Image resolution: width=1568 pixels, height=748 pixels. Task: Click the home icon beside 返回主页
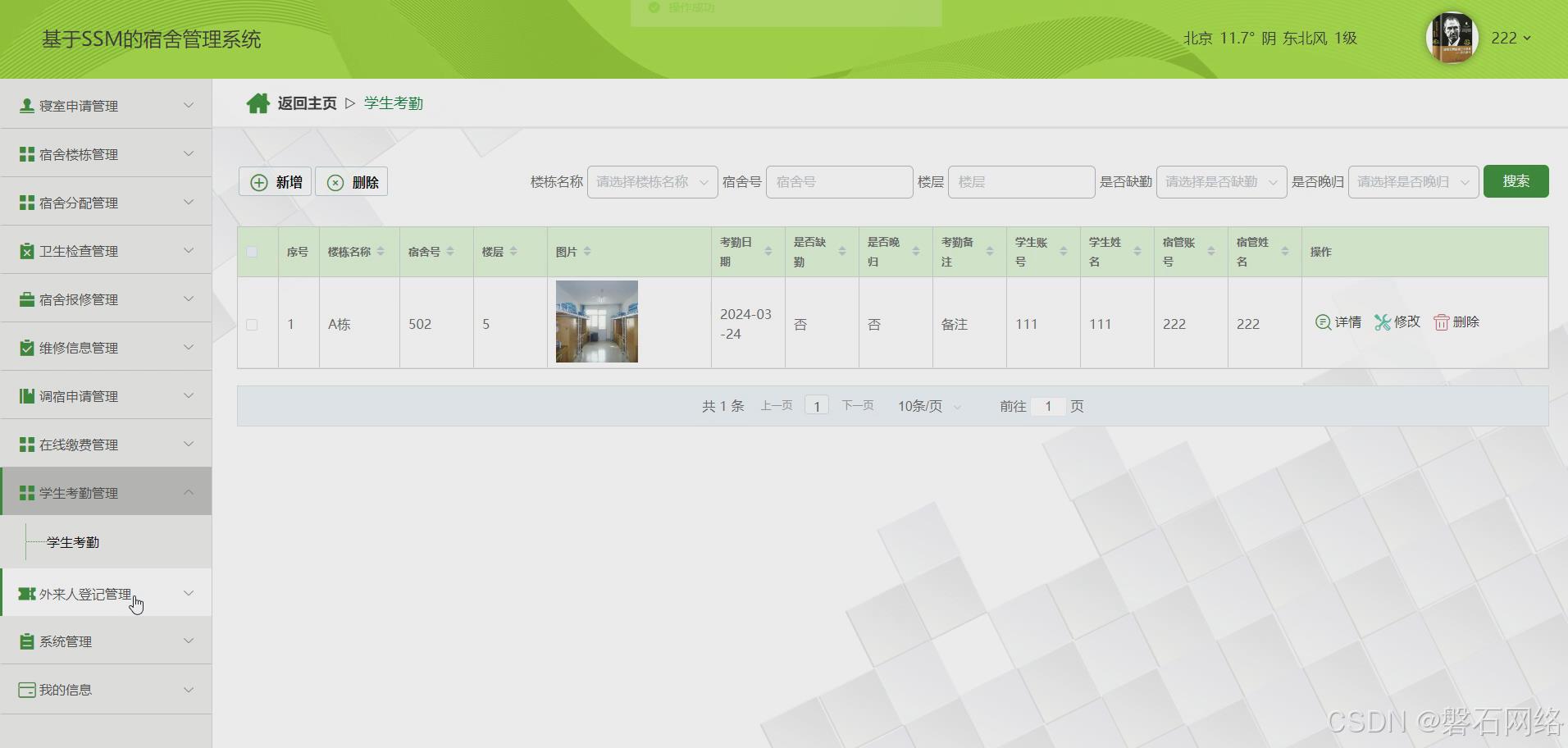[x=258, y=103]
